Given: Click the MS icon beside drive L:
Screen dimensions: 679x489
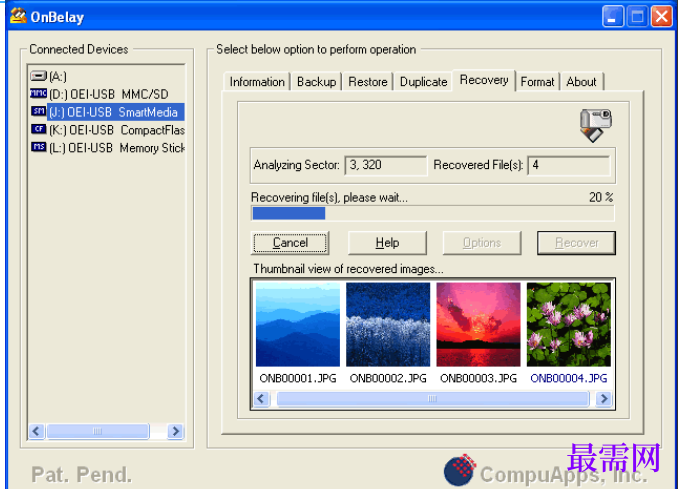Looking at the screenshot, I should pyautogui.click(x=38, y=147).
